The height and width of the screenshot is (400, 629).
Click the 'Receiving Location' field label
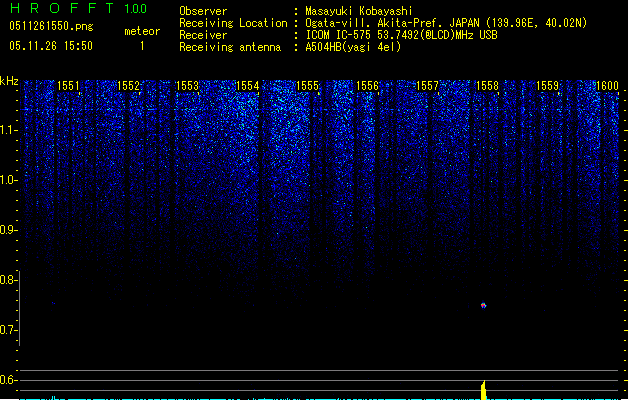click(x=233, y=23)
